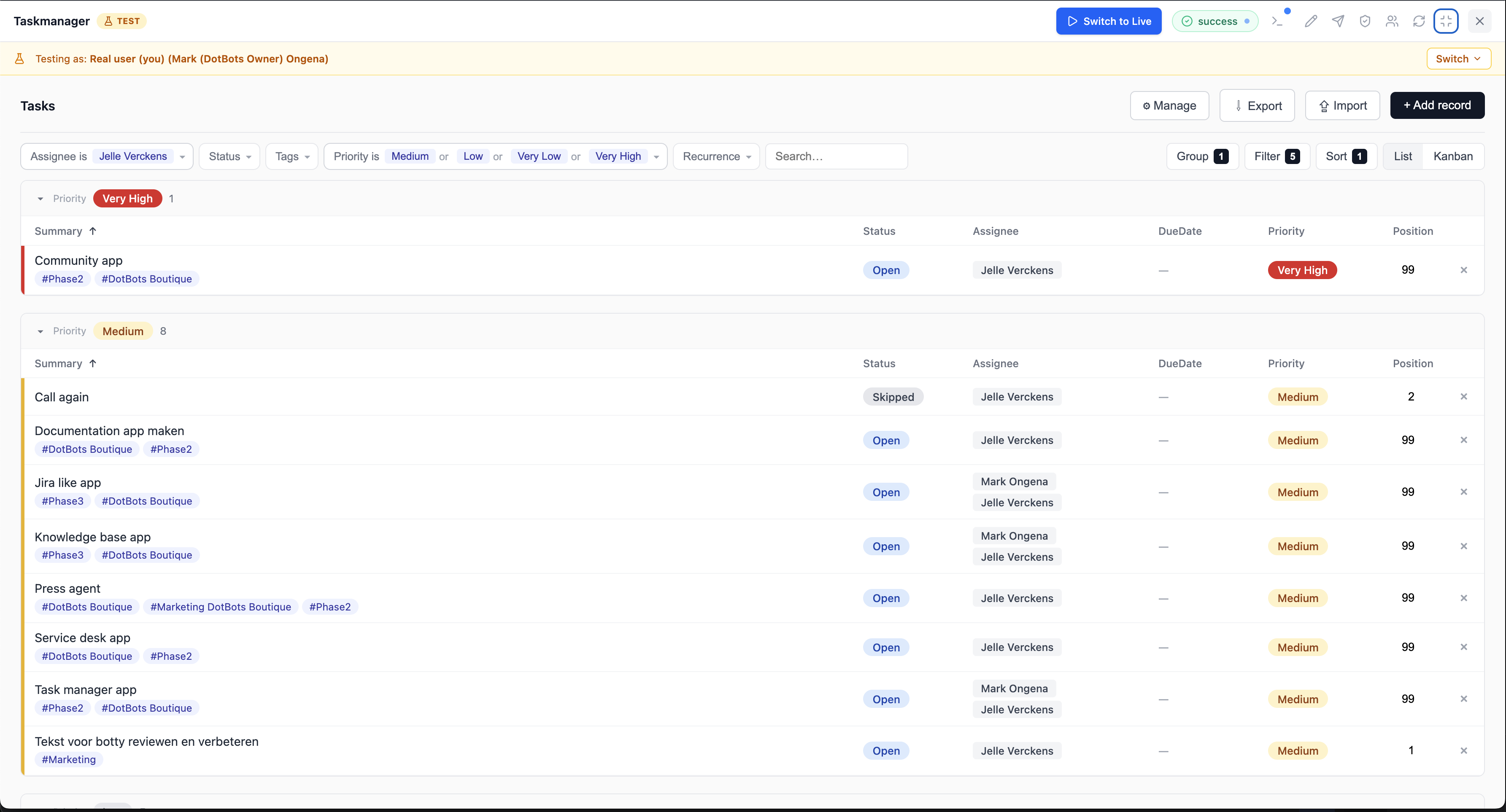Click #Phase3 tag on Jira like app

coord(62,500)
